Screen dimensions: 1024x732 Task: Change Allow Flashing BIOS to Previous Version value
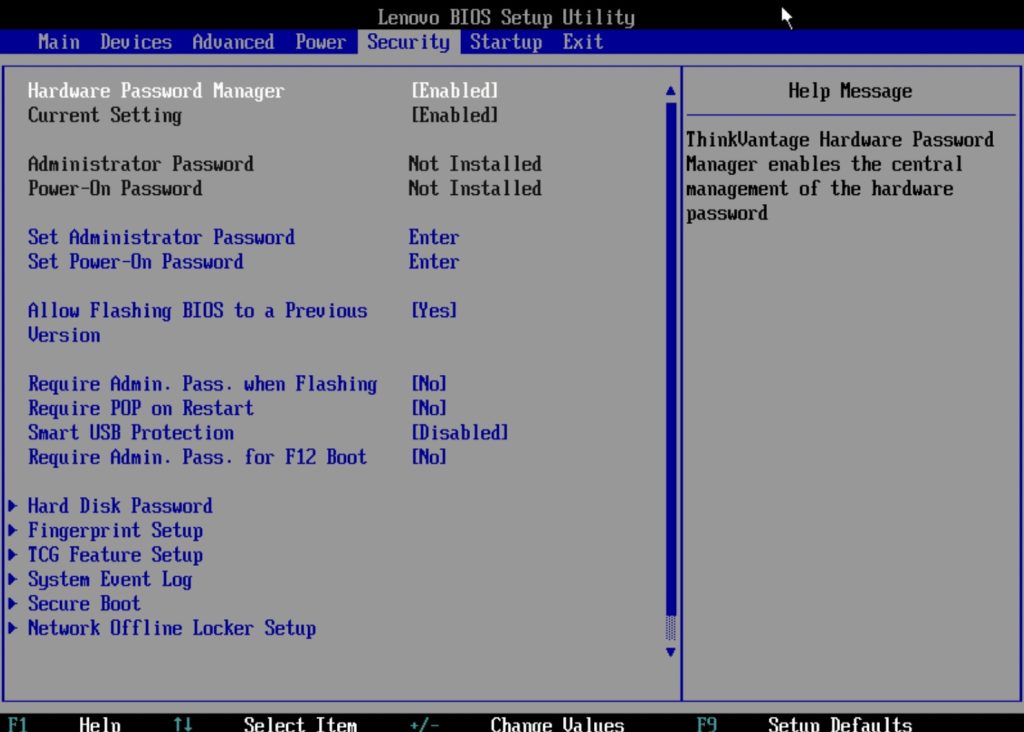click(434, 310)
